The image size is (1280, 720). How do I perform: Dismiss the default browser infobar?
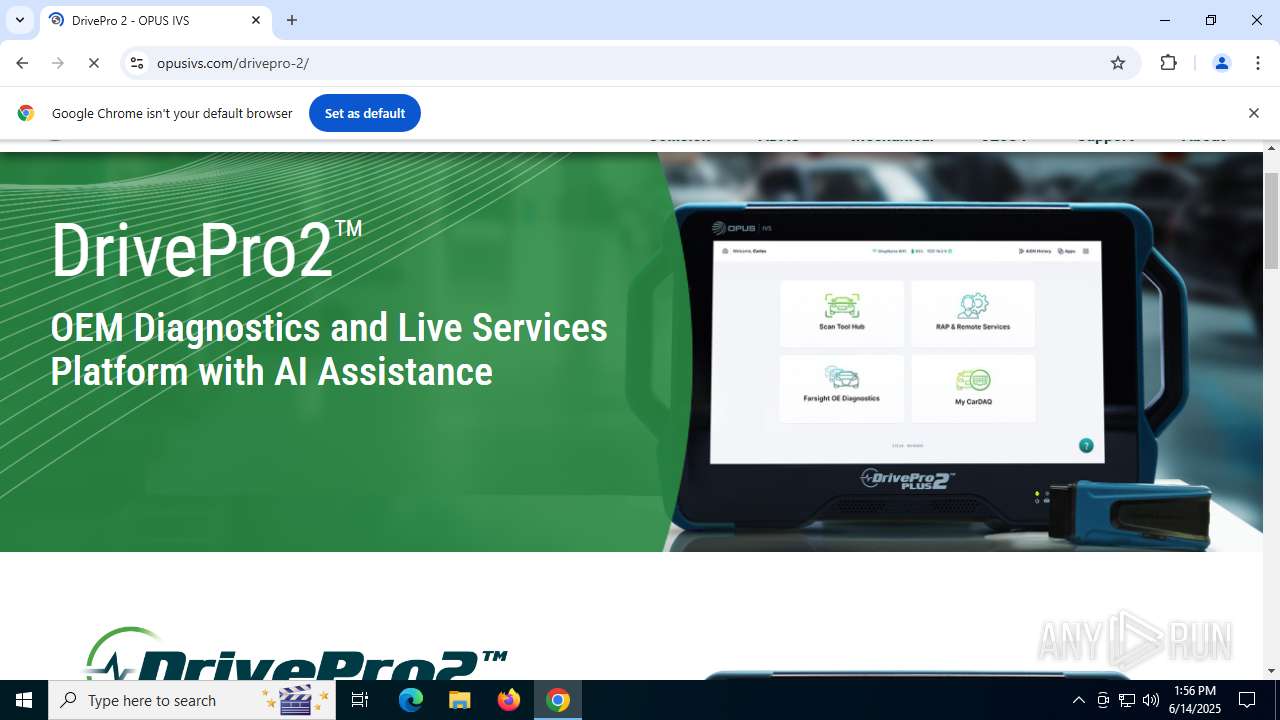coord(1253,113)
